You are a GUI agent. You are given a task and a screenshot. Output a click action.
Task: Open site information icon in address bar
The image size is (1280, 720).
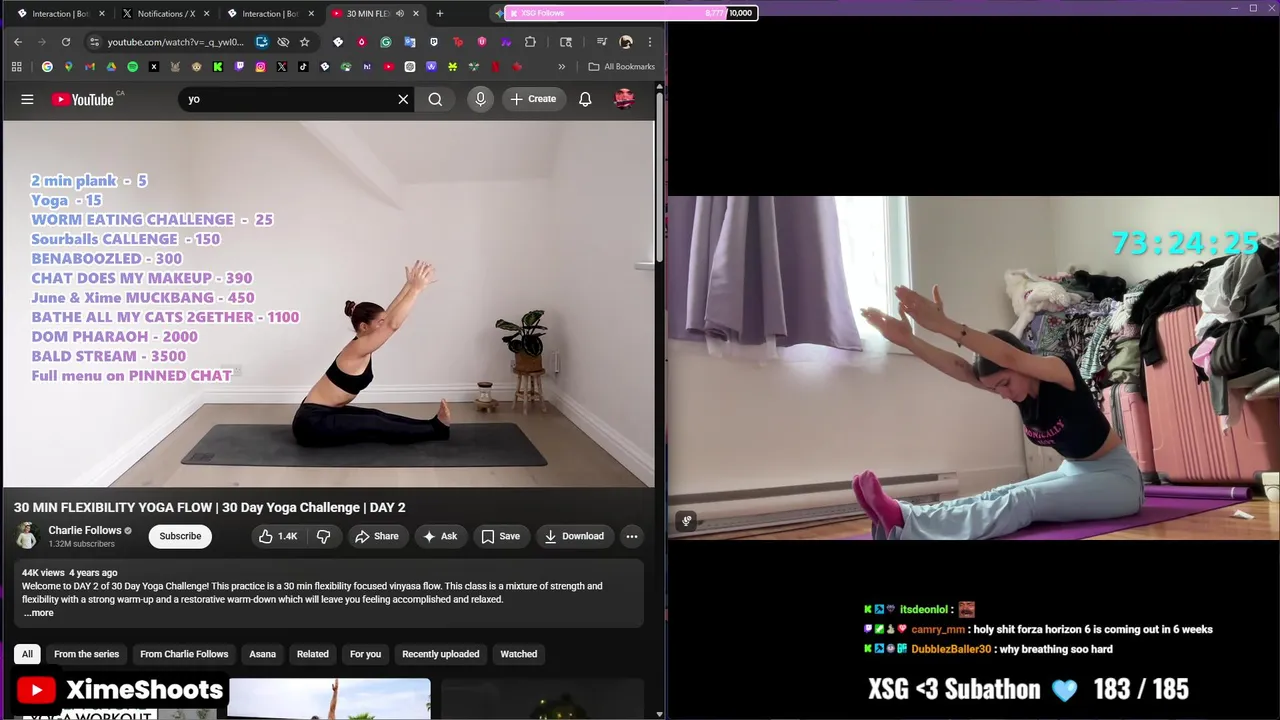94,42
